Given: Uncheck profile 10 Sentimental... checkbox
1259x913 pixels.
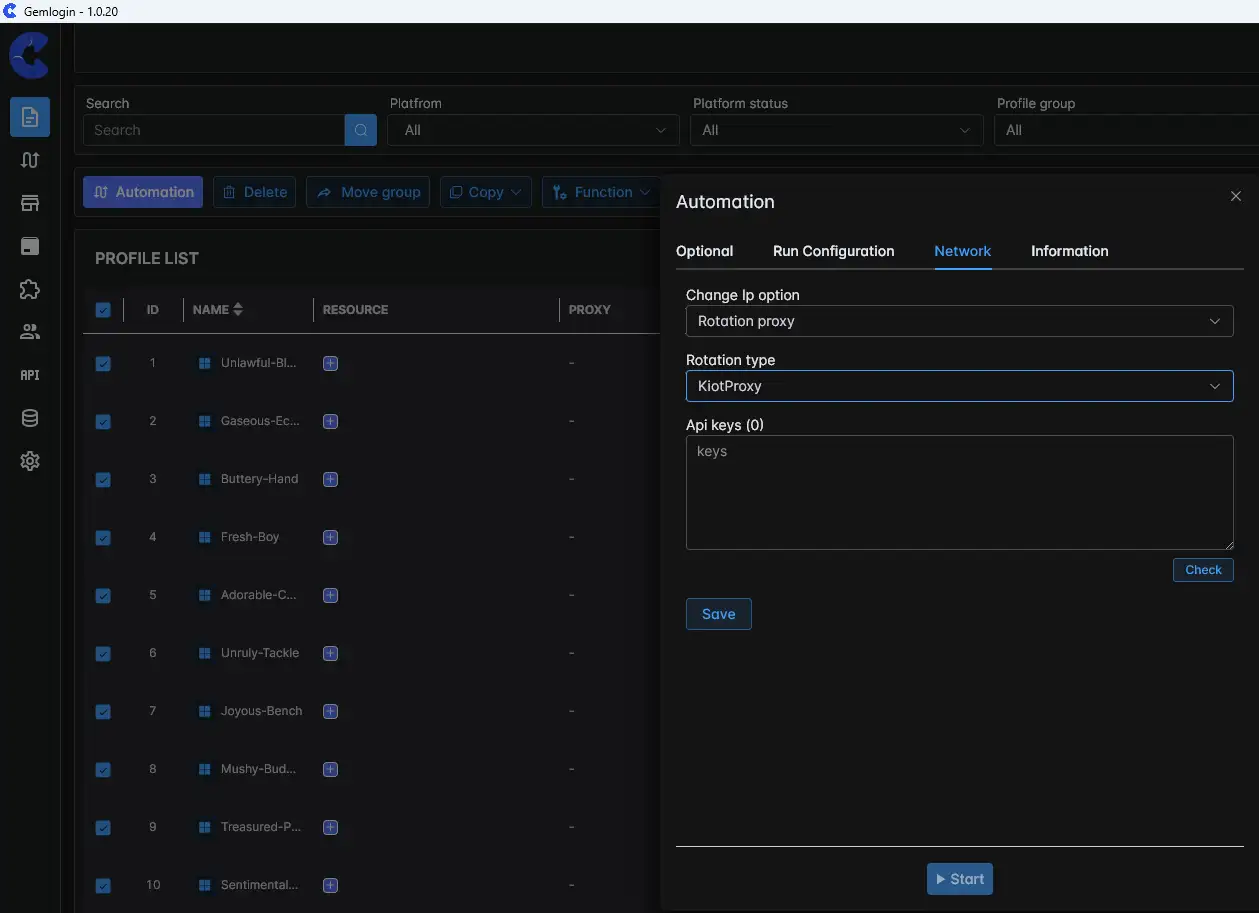Looking at the screenshot, I should [x=103, y=886].
